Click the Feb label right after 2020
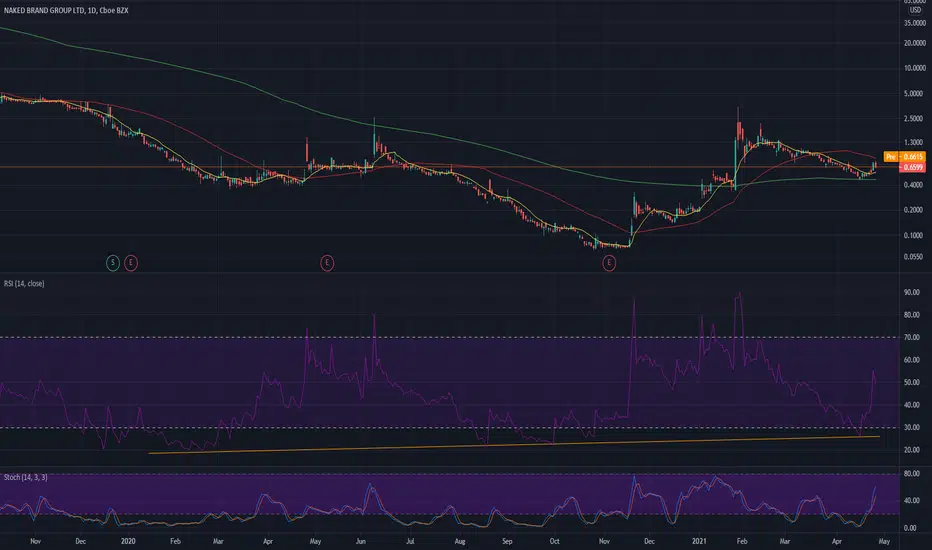 (x=175, y=541)
